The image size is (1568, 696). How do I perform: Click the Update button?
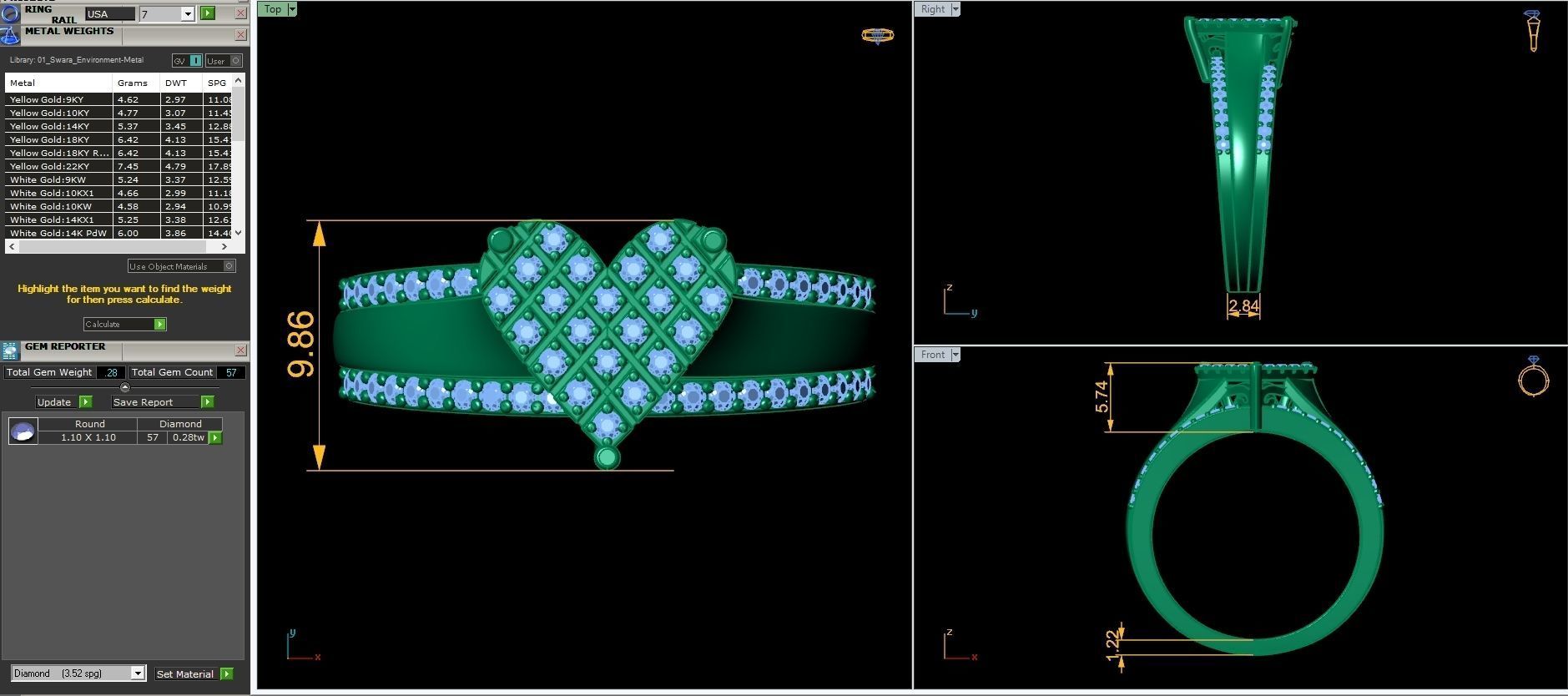(x=57, y=402)
